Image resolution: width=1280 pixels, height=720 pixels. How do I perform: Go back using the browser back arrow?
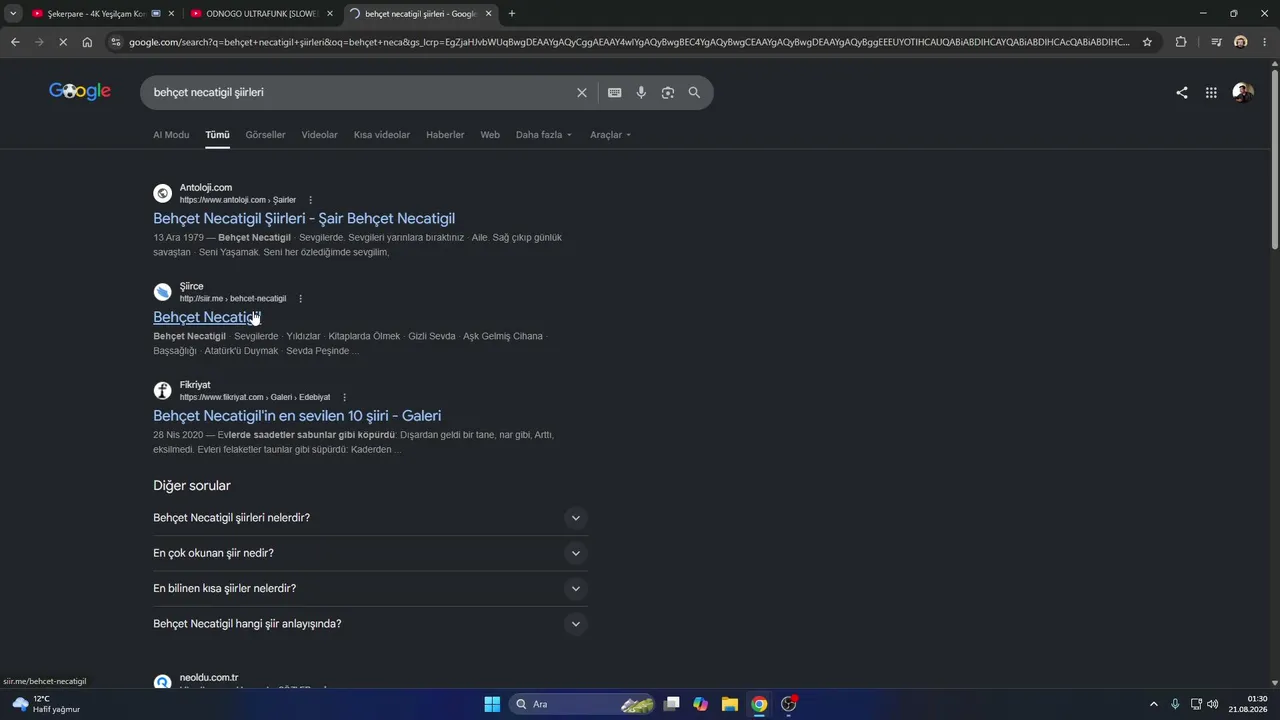(15, 42)
